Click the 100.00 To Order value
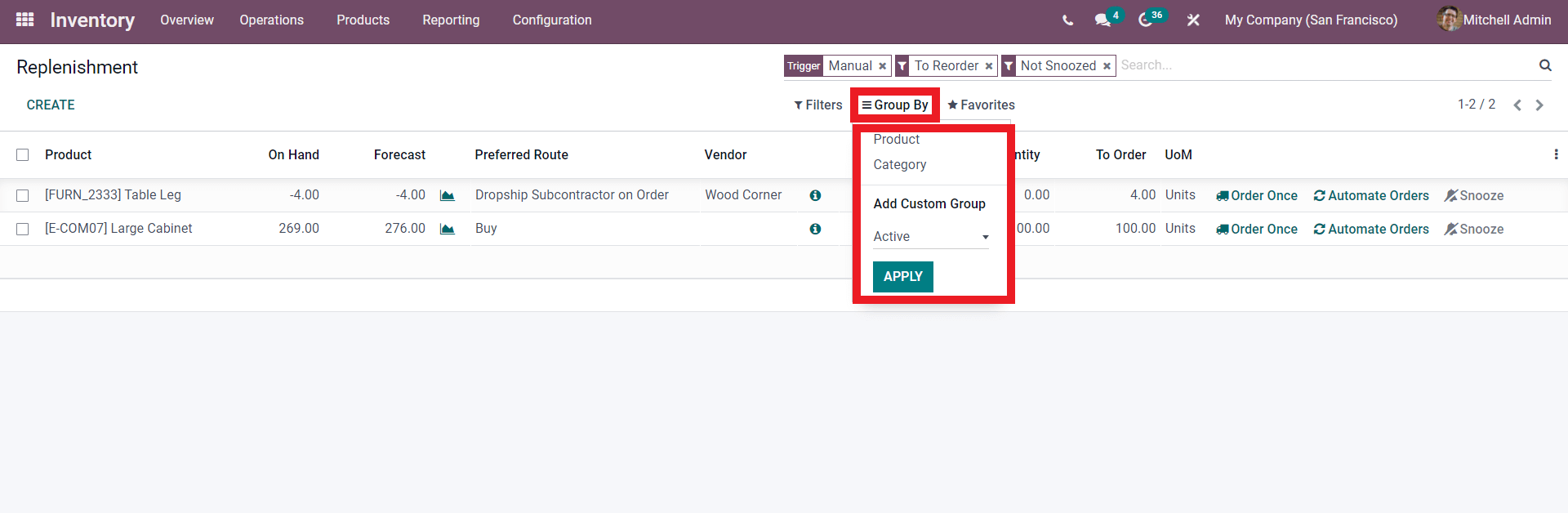 click(1135, 228)
